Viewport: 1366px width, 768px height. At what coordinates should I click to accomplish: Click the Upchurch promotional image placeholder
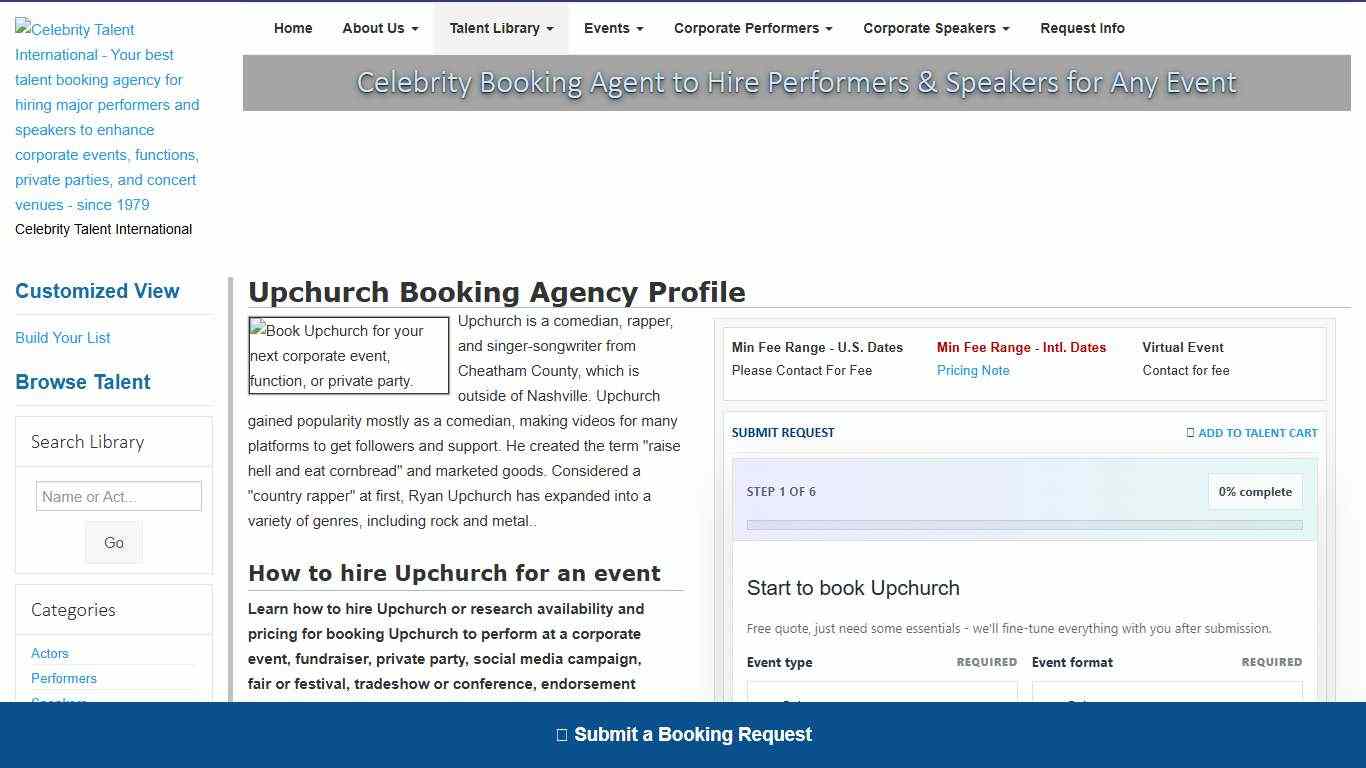coord(348,355)
